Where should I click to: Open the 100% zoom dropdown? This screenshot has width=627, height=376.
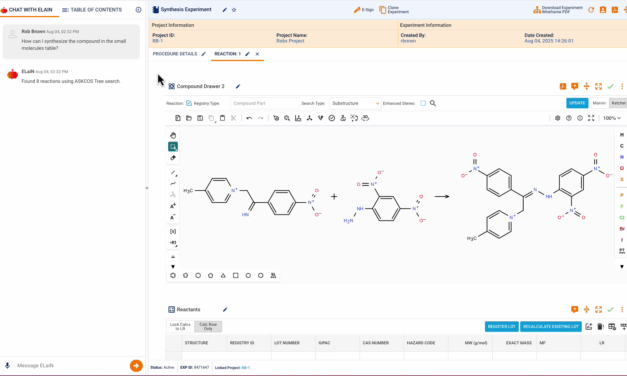pos(611,118)
